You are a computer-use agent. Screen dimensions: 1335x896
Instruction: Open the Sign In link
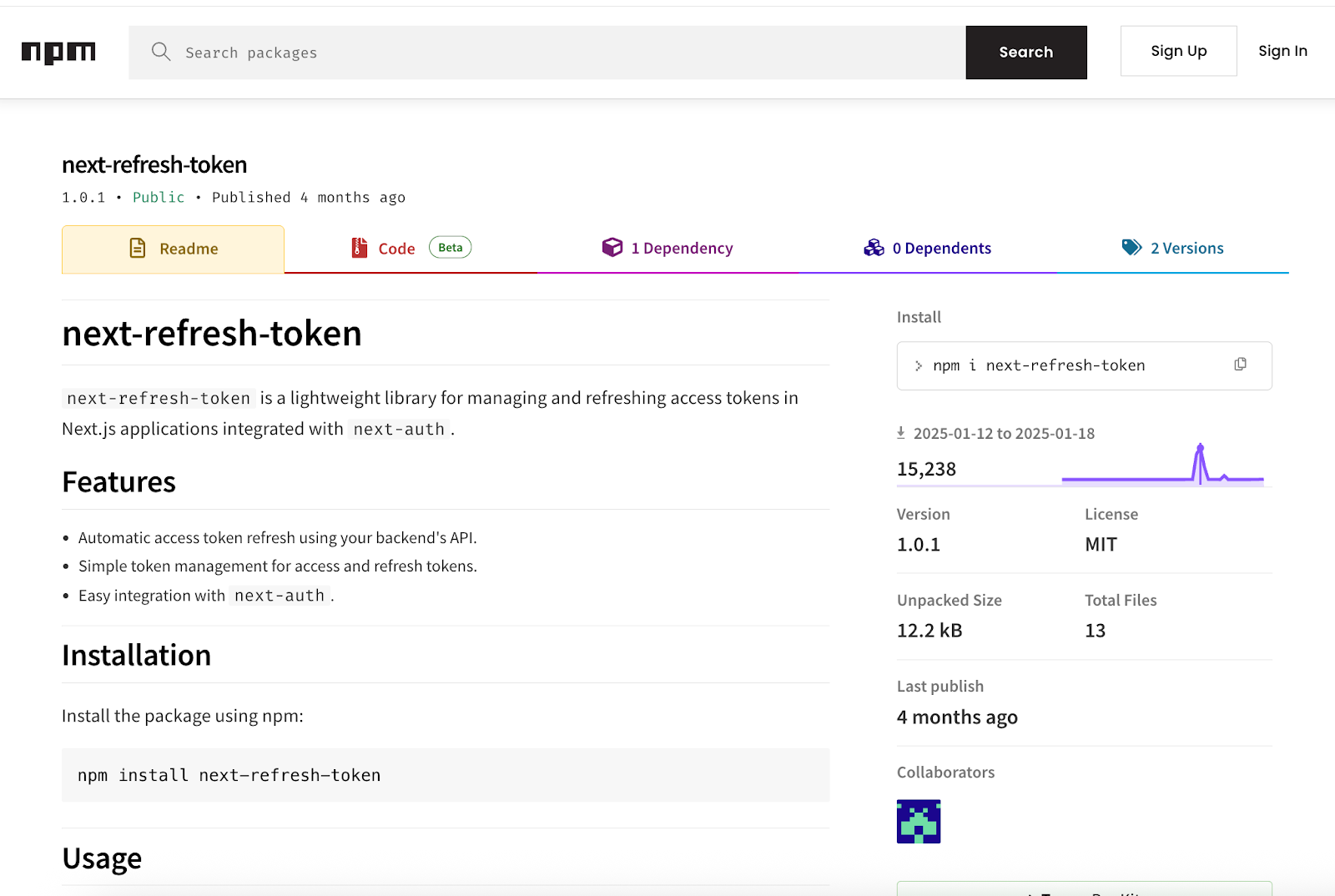(1283, 51)
